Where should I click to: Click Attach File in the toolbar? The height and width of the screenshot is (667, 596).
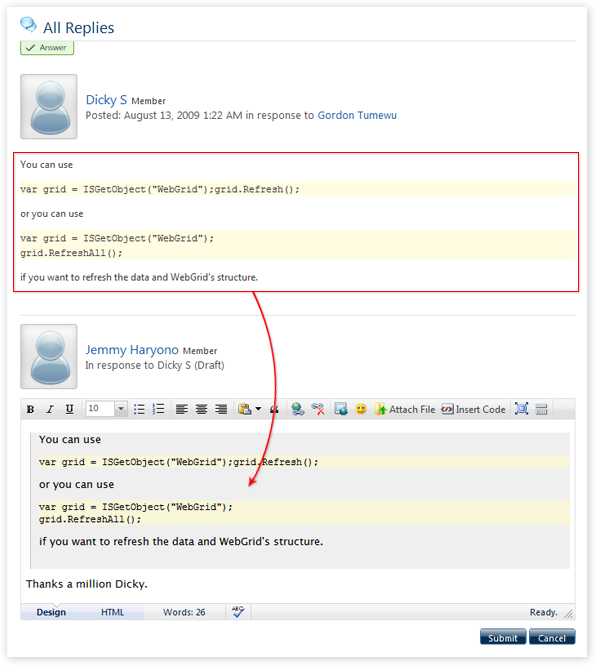point(405,410)
